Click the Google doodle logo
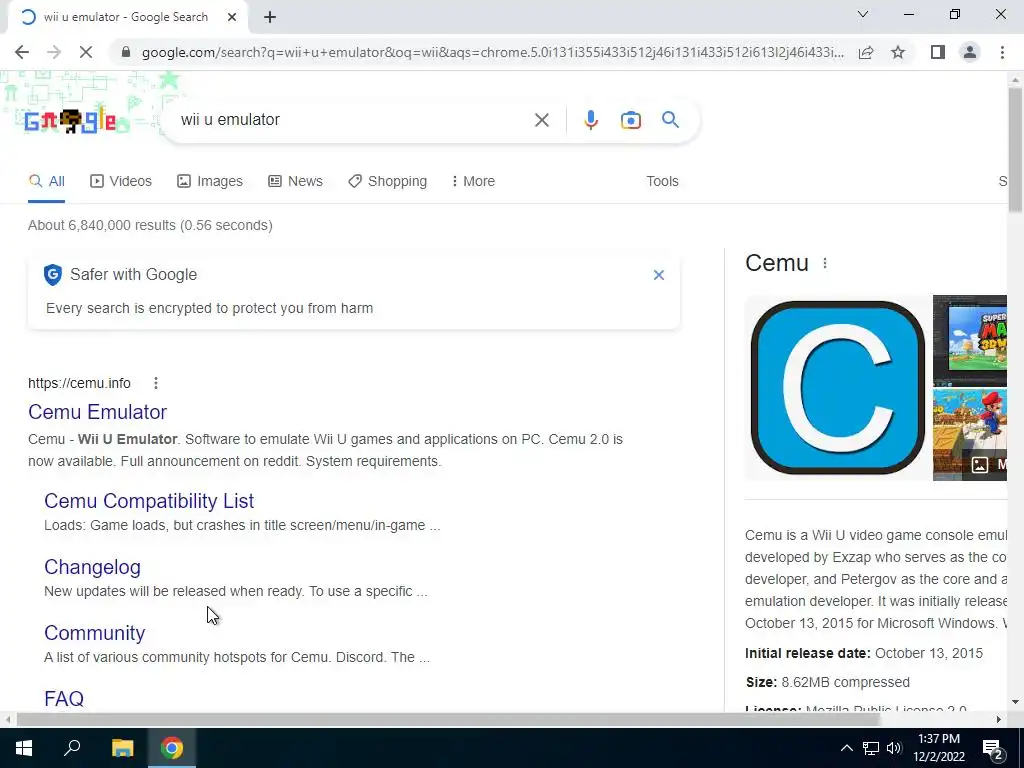 [x=71, y=121]
